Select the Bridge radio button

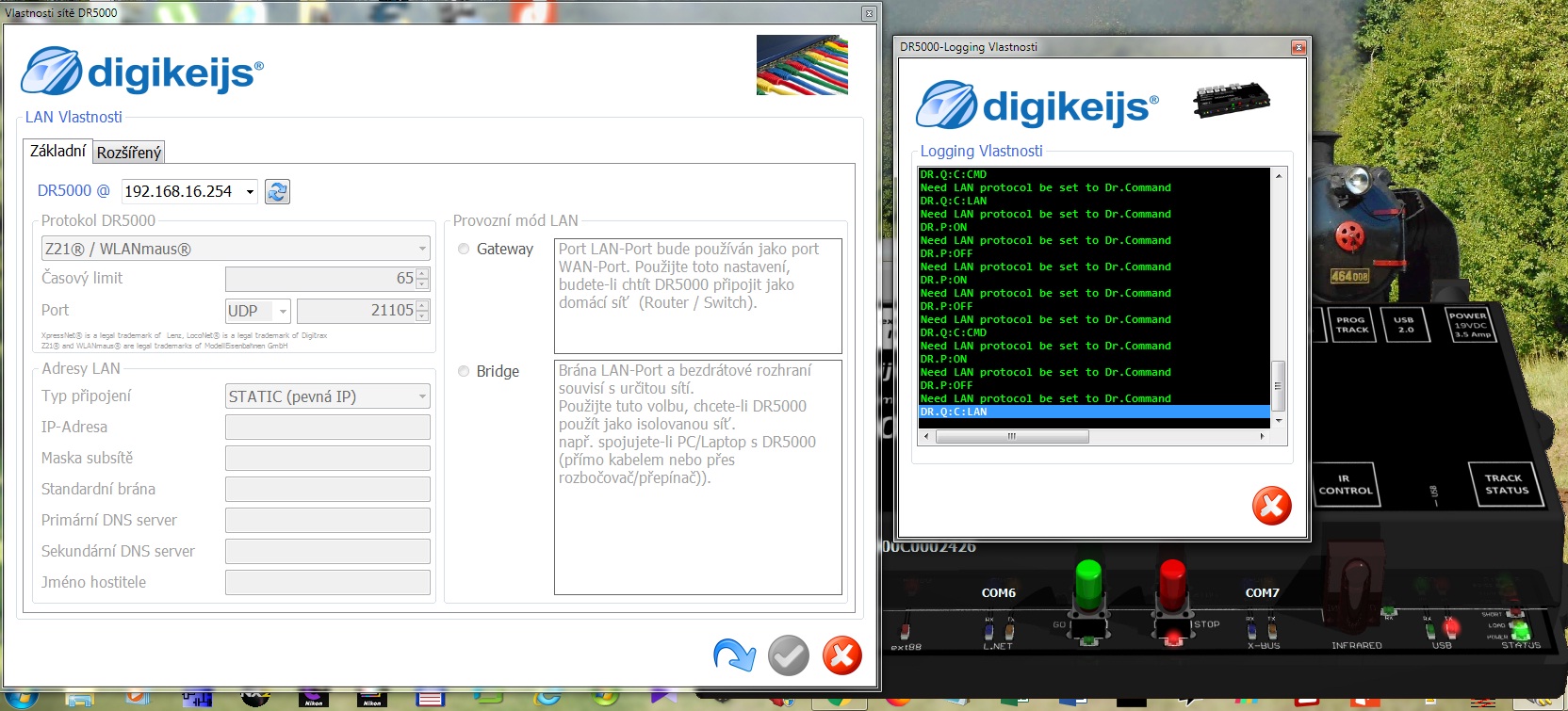(x=464, y=372)
